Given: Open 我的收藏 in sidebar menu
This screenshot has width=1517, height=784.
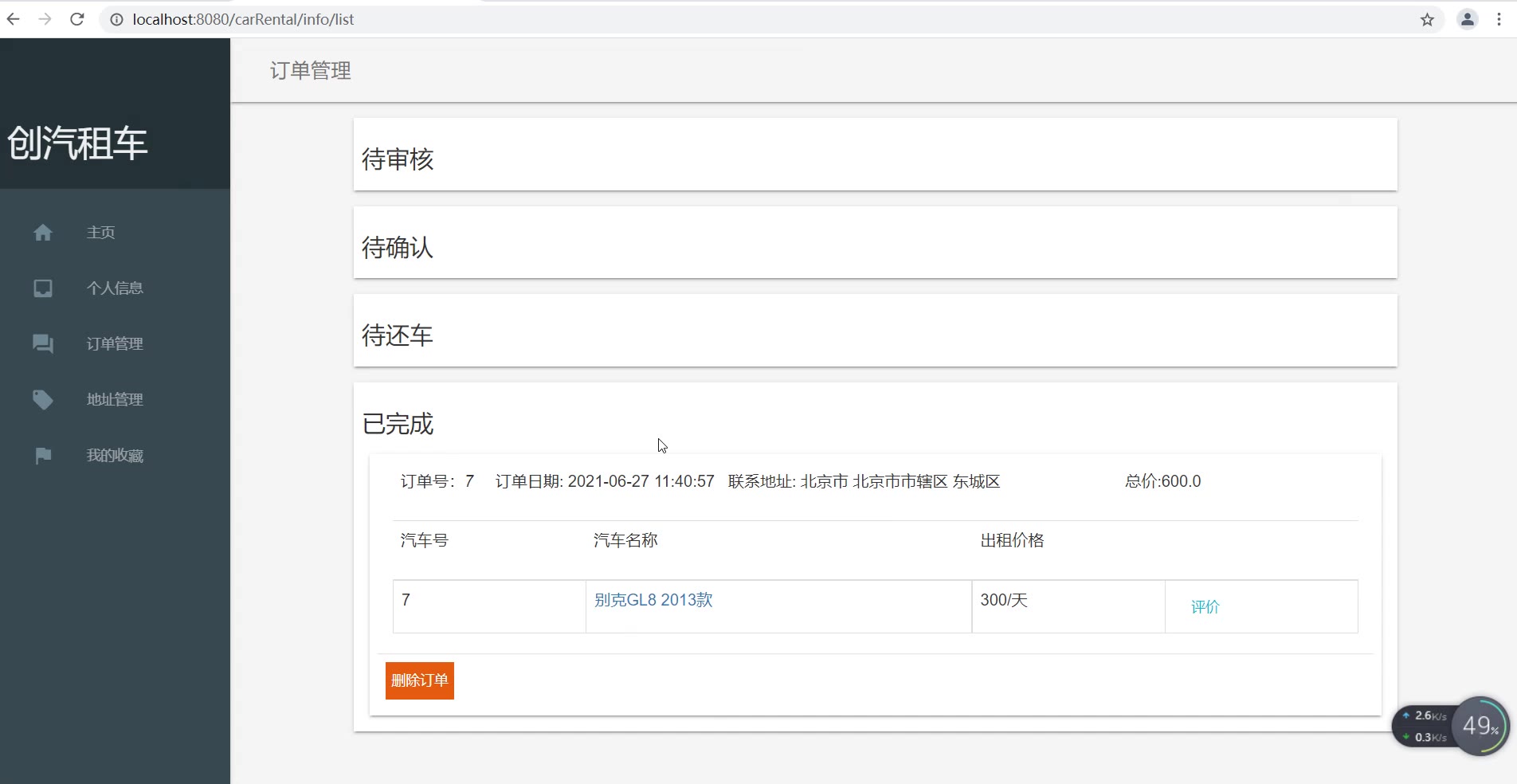Looking at the screenshot, I should (115, 455).
